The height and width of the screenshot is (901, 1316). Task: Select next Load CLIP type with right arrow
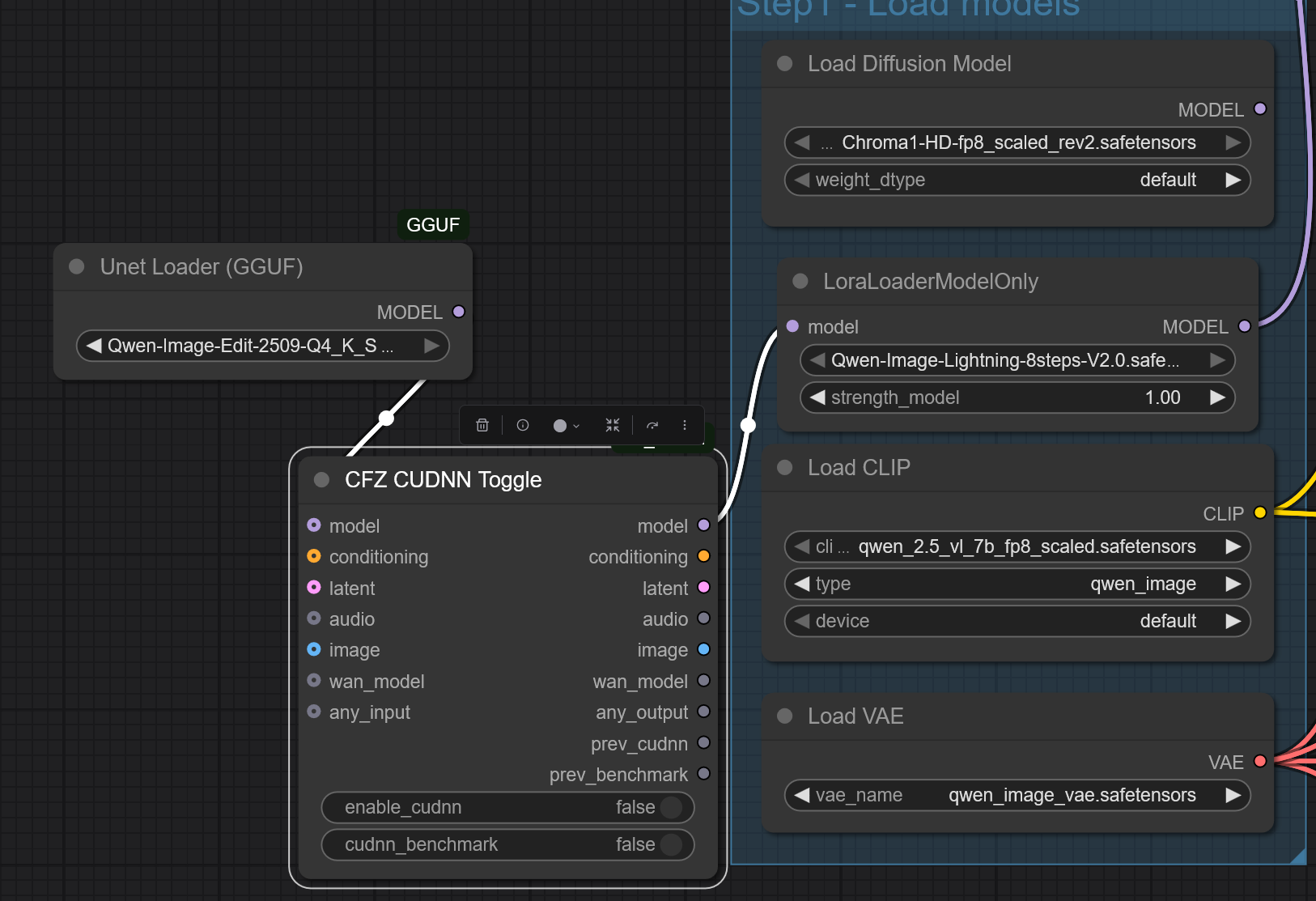tap(1233, 584)
